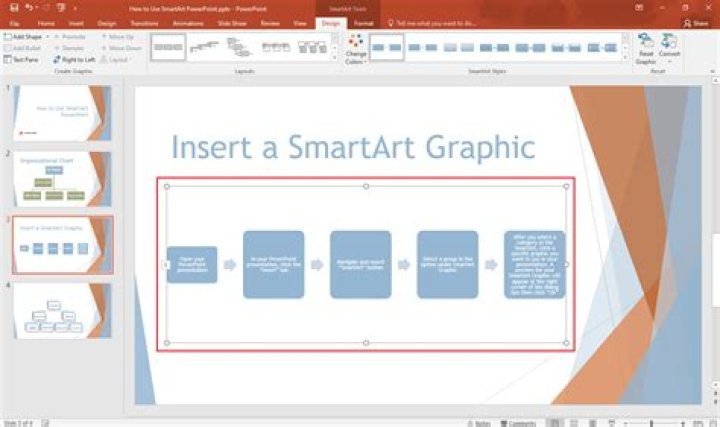The image size is (720, 427).
Task: Click the first SmartArt process box on slide
Action: pos(192,264)
